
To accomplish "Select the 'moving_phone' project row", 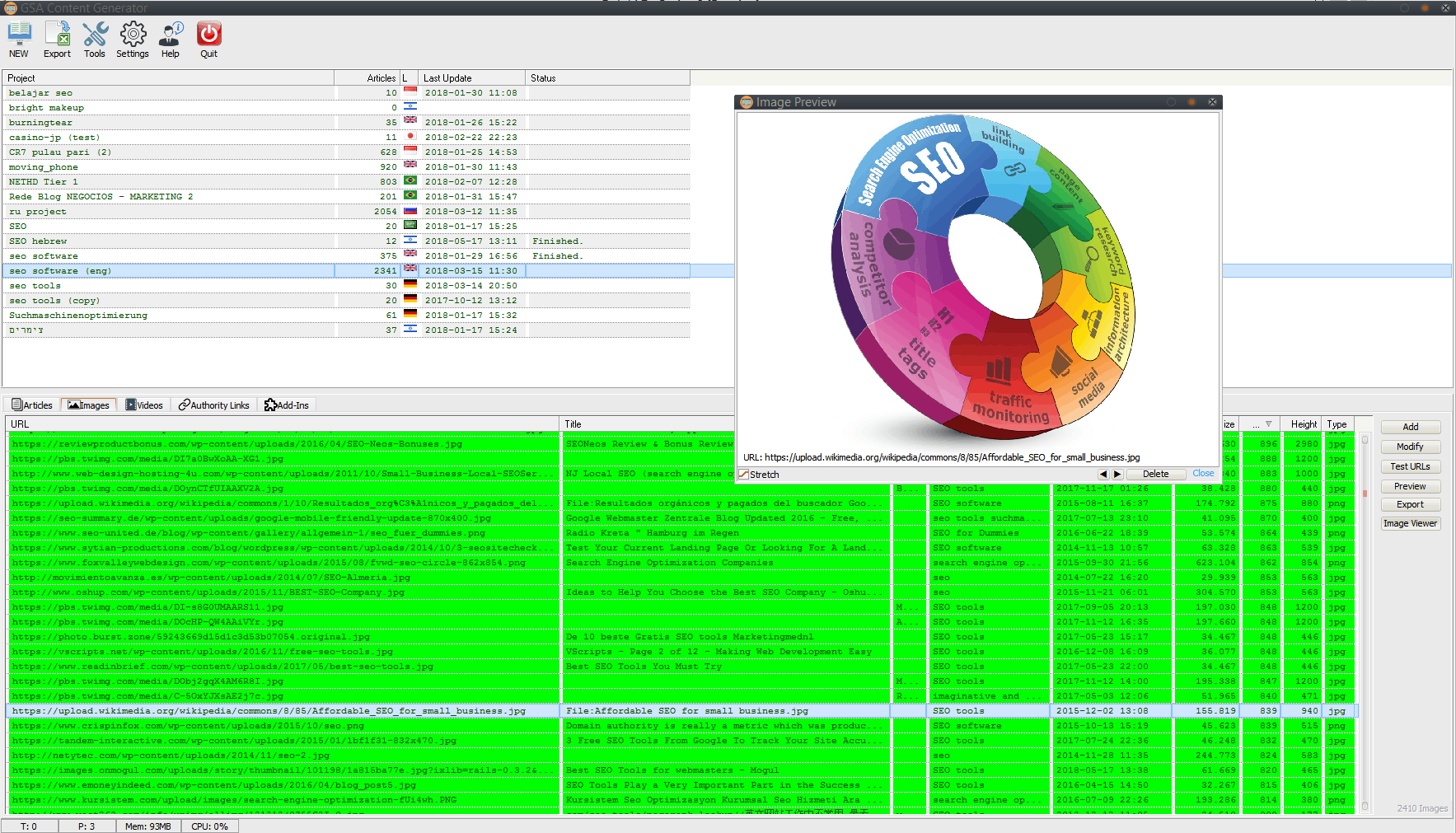I will coord(346,167).
